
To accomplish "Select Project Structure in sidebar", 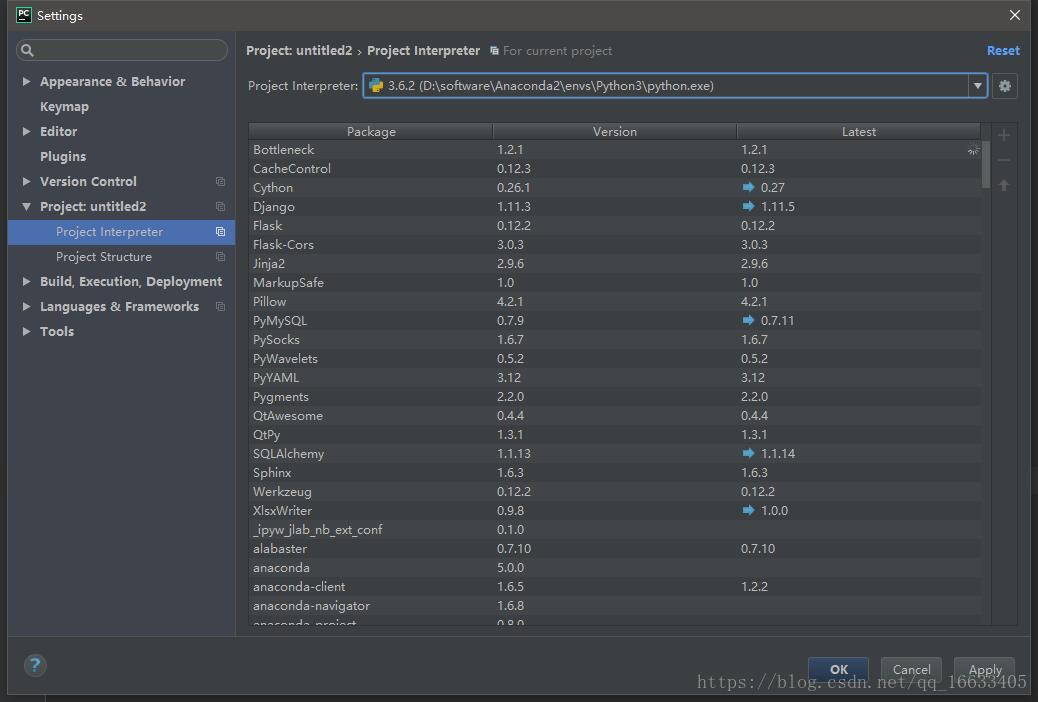I will tap(104, 256).
